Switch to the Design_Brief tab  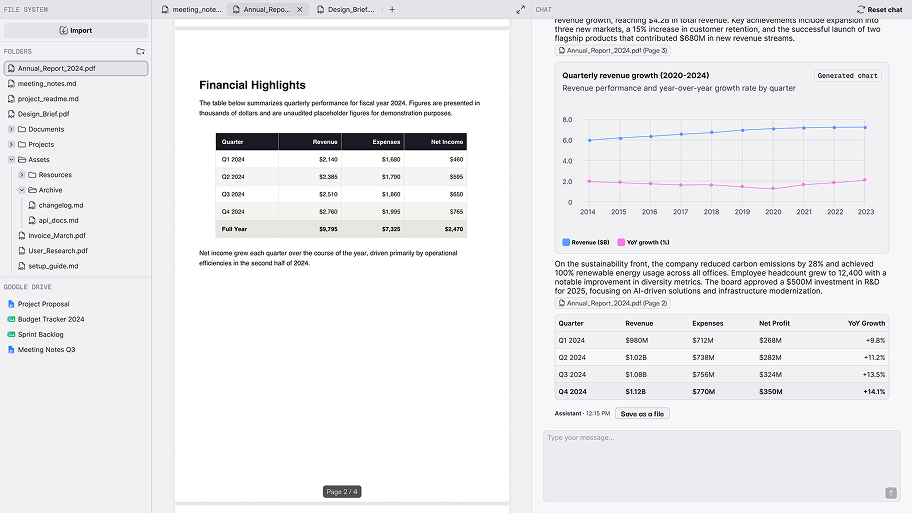345,9
